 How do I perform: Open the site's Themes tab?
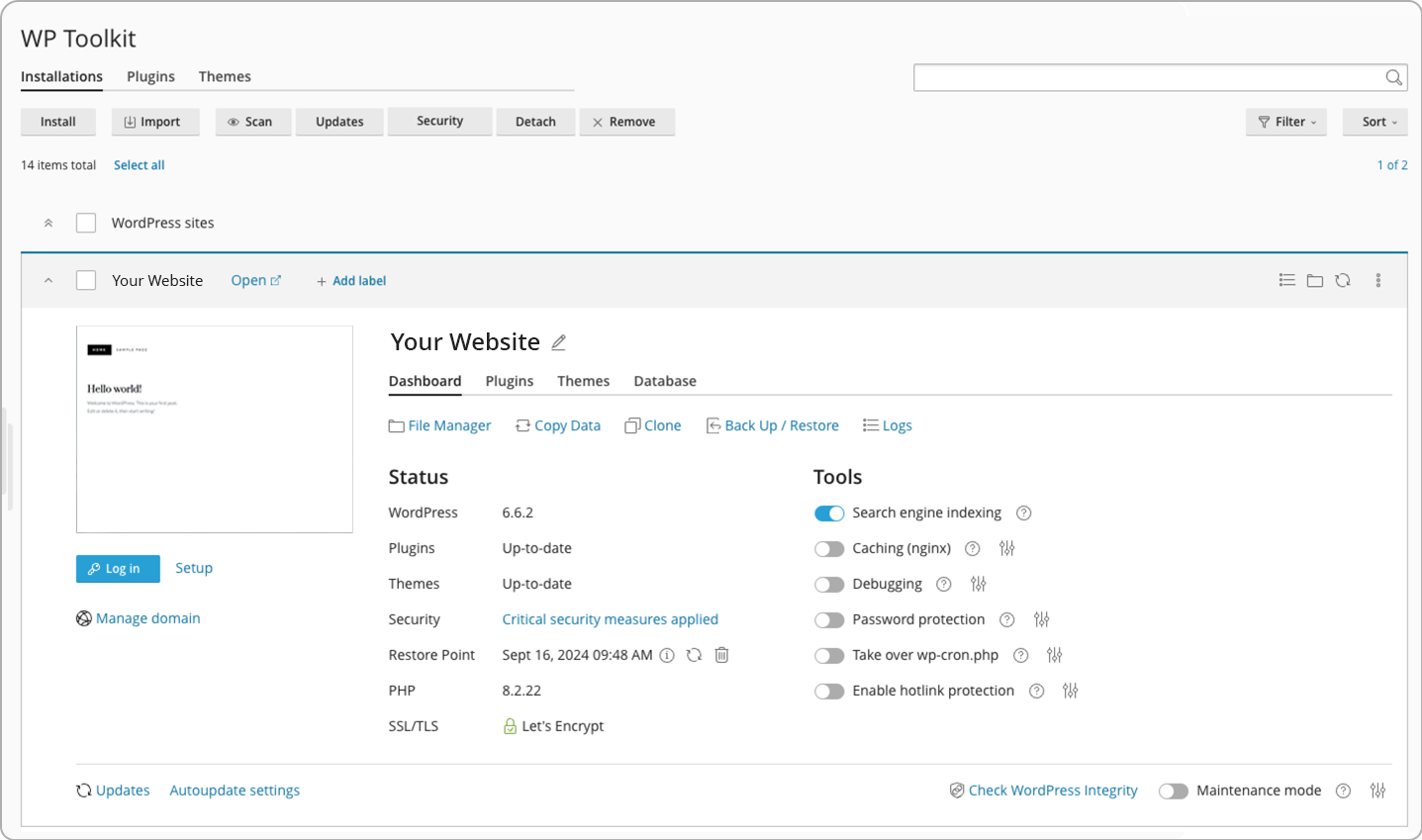[583, 381]
